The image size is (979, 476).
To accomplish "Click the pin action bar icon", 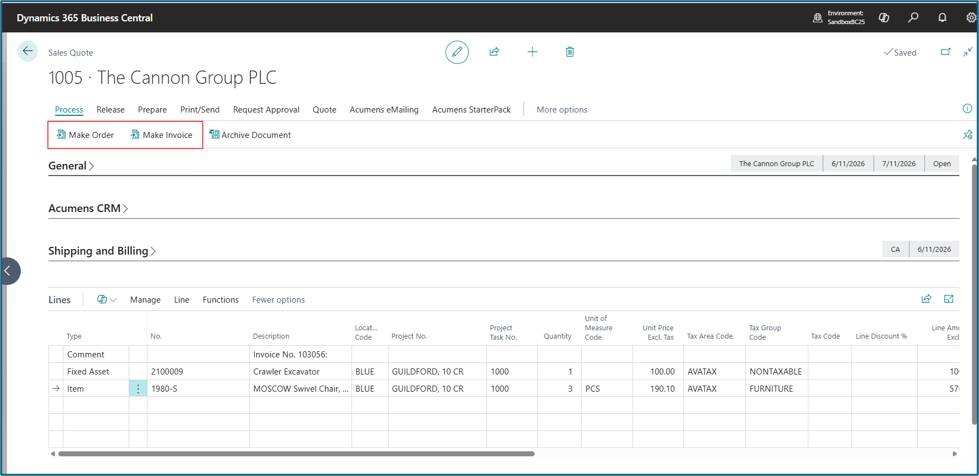I will (x=968, y=134).
